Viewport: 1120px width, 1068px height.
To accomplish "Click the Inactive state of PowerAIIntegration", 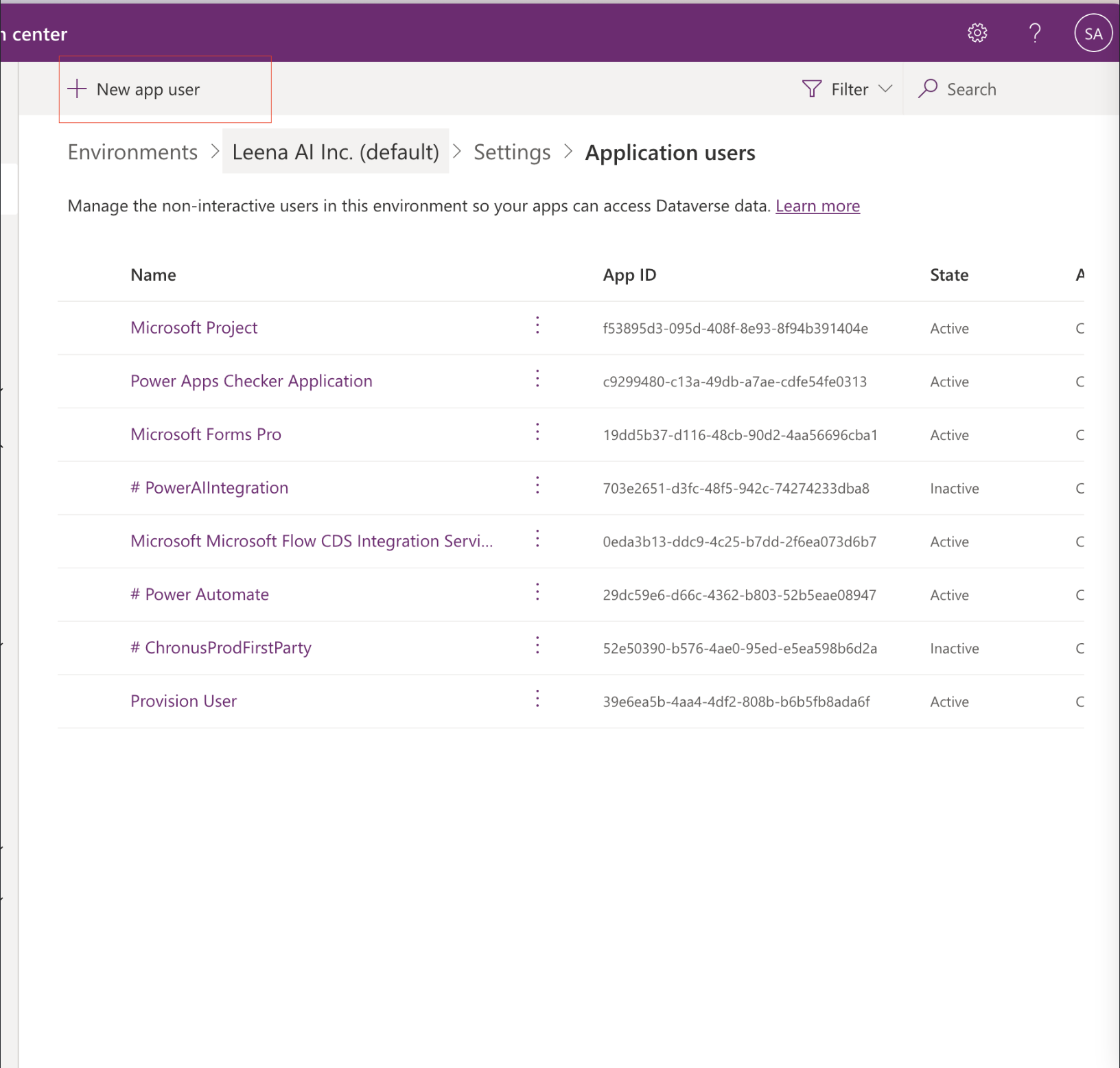I will coord(955,489).
